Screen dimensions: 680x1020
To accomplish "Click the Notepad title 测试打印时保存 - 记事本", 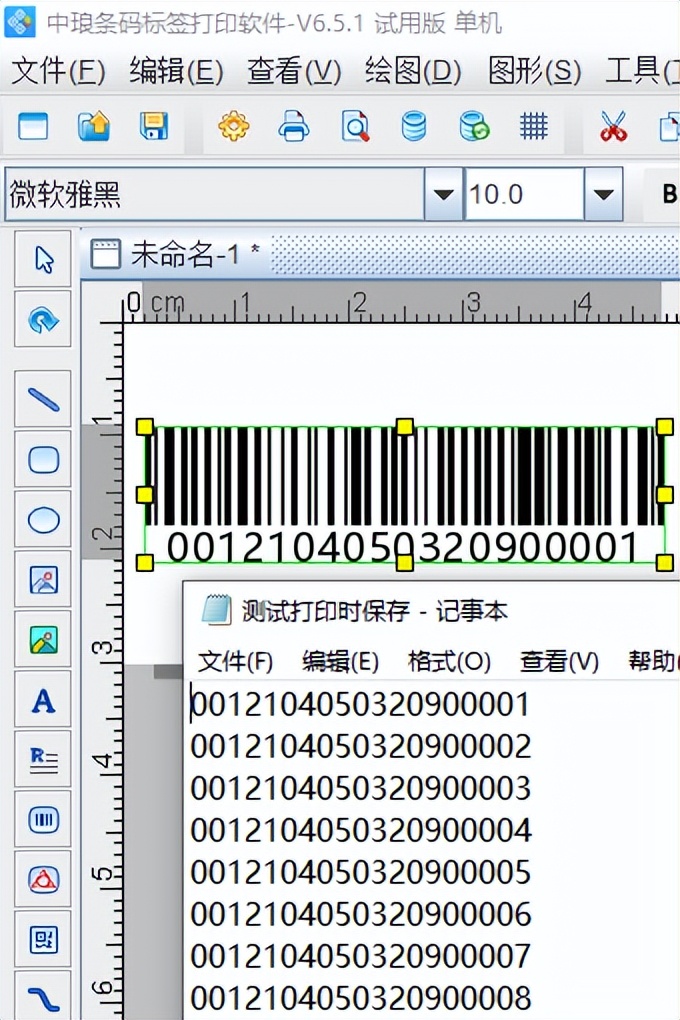I will [x=374, y=611].
